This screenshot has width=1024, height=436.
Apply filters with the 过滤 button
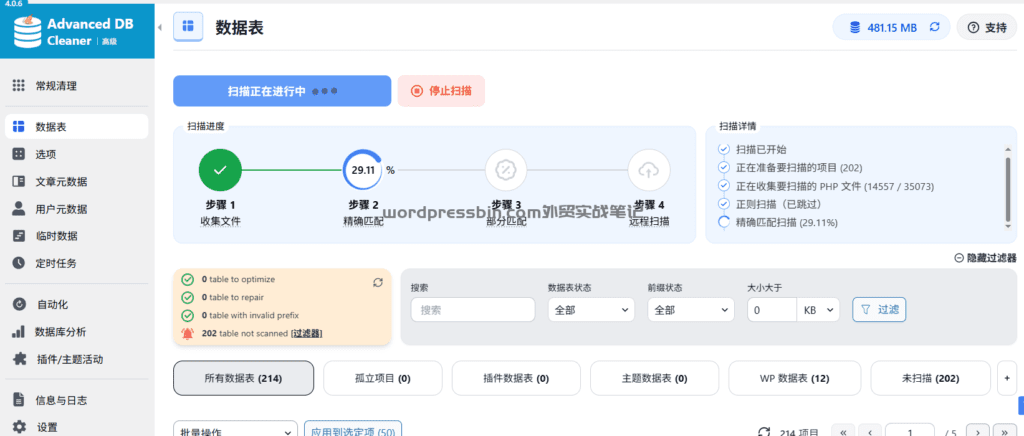pyautogui.click(x=879, y=310)
